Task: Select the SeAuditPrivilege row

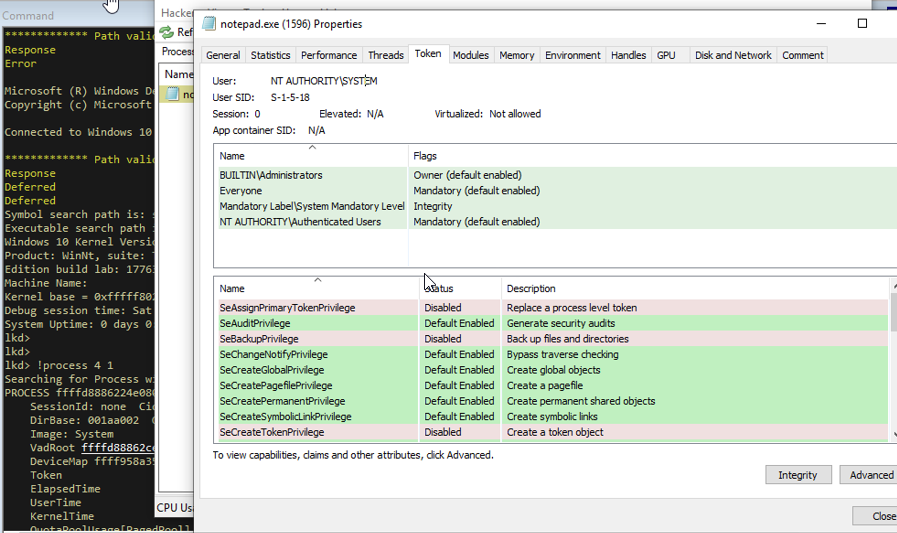Action: coord(553,323)
